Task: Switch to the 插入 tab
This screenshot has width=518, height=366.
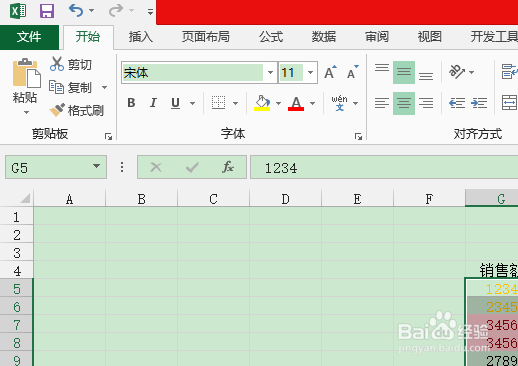Action: point(141,37)
